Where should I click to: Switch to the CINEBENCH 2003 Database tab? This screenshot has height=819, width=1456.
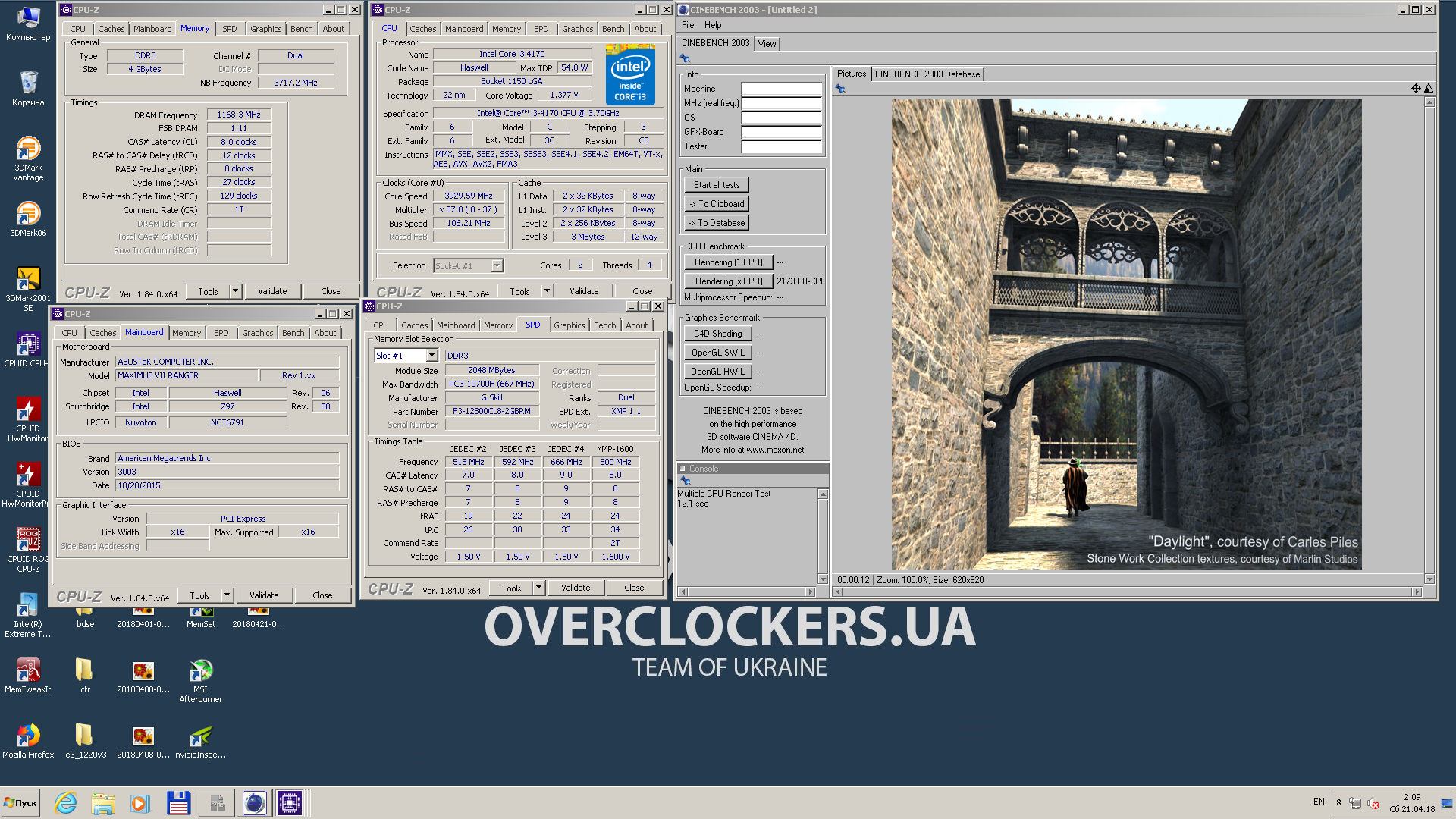click(927, 74)
